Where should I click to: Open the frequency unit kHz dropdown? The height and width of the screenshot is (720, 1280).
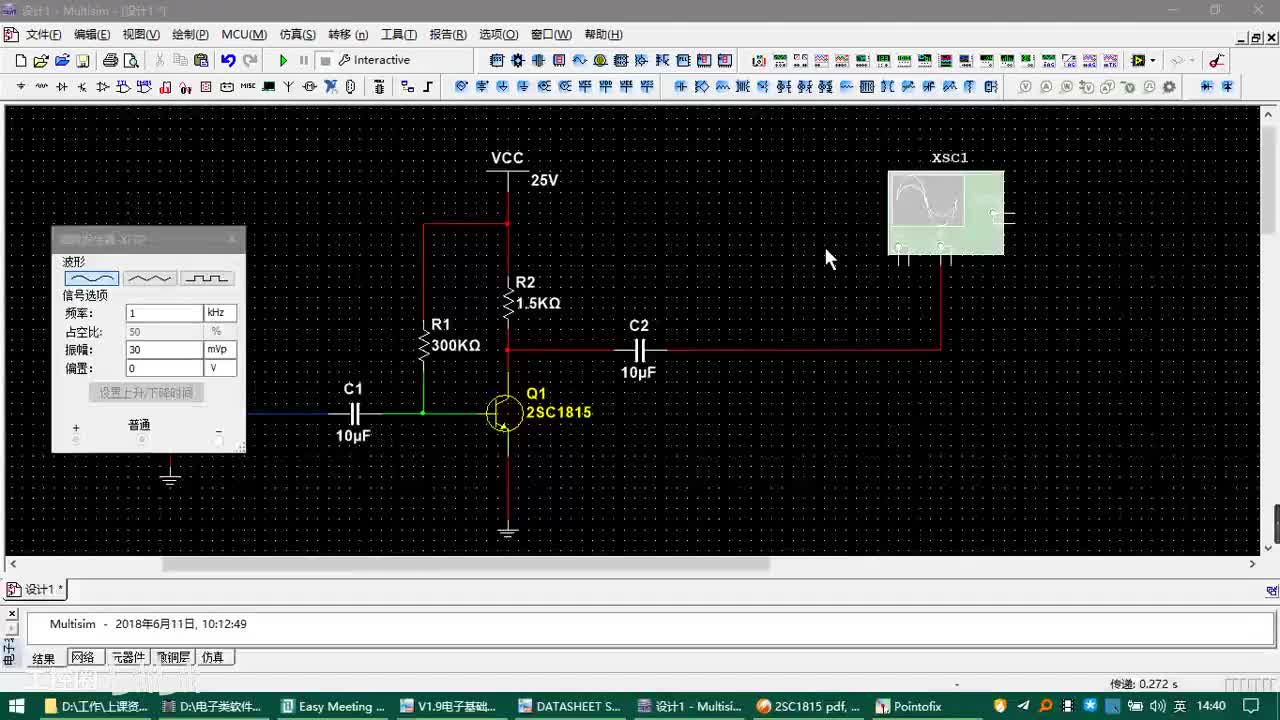[x=220, y=313]
